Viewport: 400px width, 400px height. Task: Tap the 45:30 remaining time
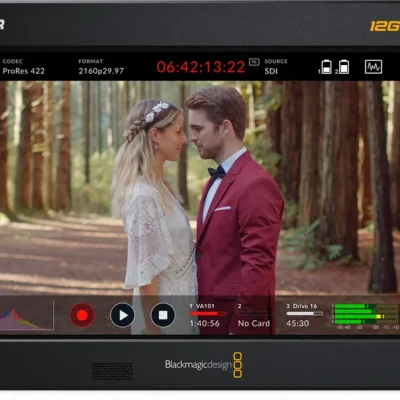pos(297,323)
